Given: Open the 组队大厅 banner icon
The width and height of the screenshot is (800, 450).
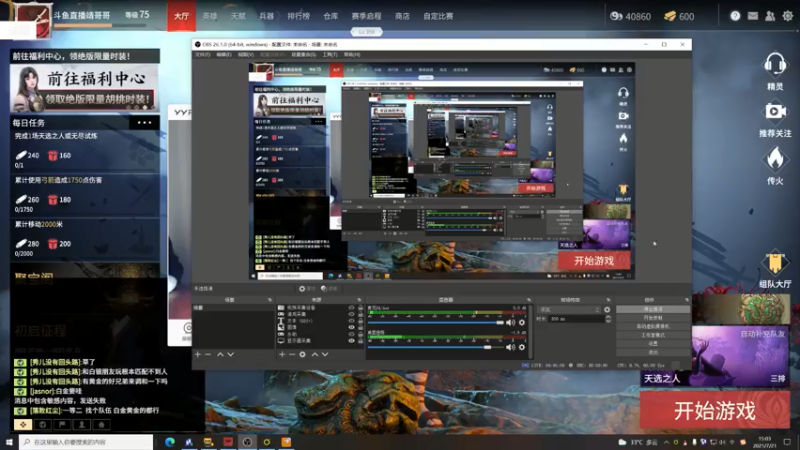Looking at the screenshot, I should tap(774, 263).
